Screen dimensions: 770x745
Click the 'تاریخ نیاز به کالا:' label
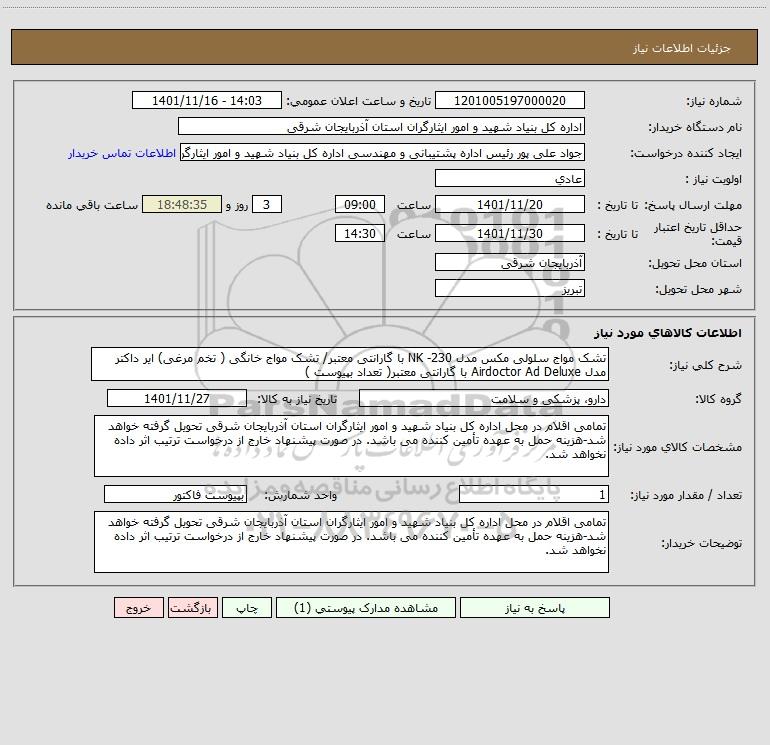(x=298, y=399)
